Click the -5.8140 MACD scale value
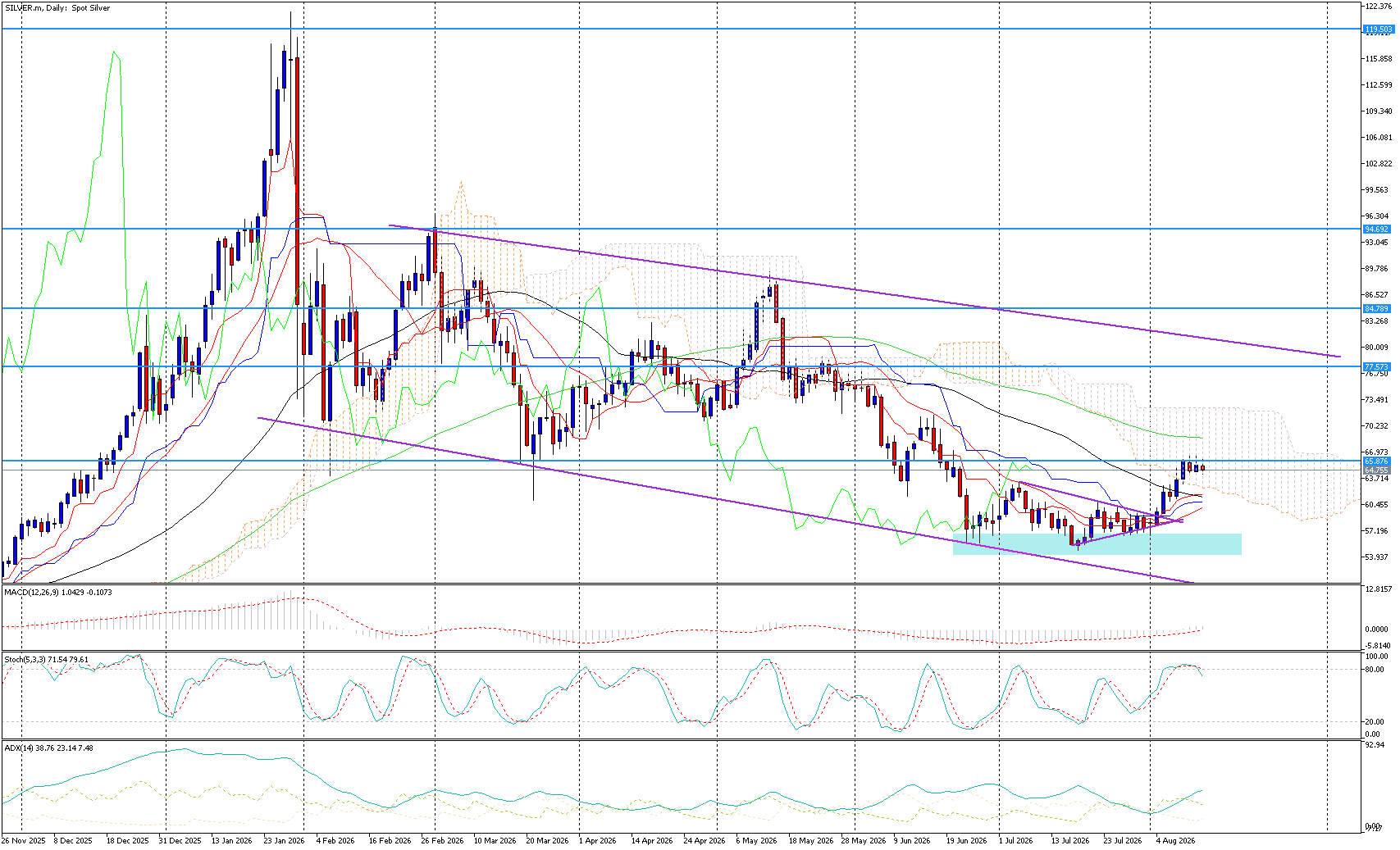Image resolution: width=1400 pixels, height=850 pixels. pyautogui.click(x=1376, y=646)
